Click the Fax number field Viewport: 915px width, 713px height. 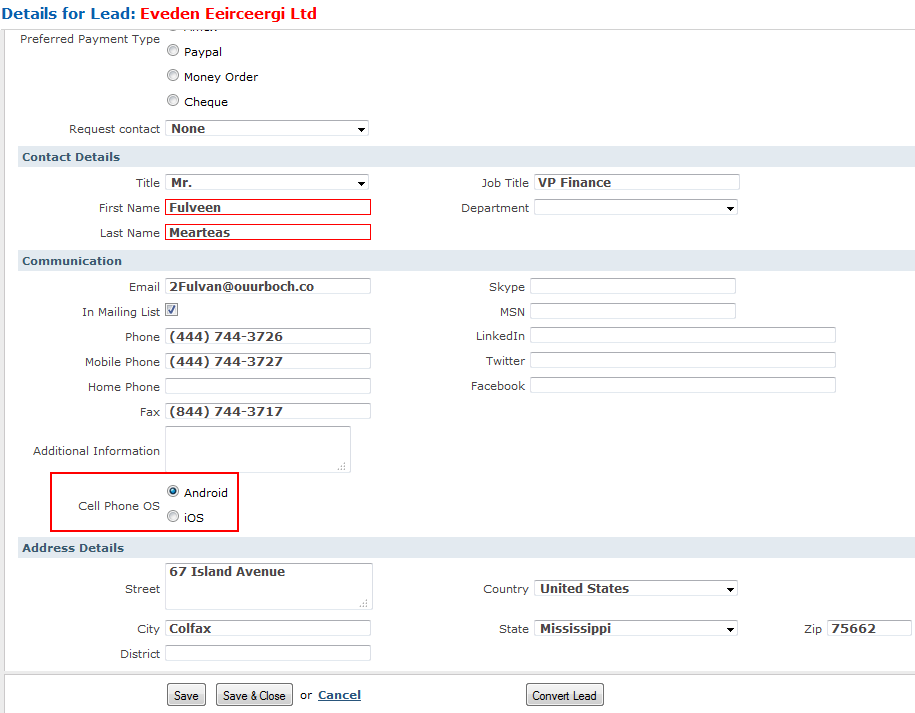pos(268,411)
